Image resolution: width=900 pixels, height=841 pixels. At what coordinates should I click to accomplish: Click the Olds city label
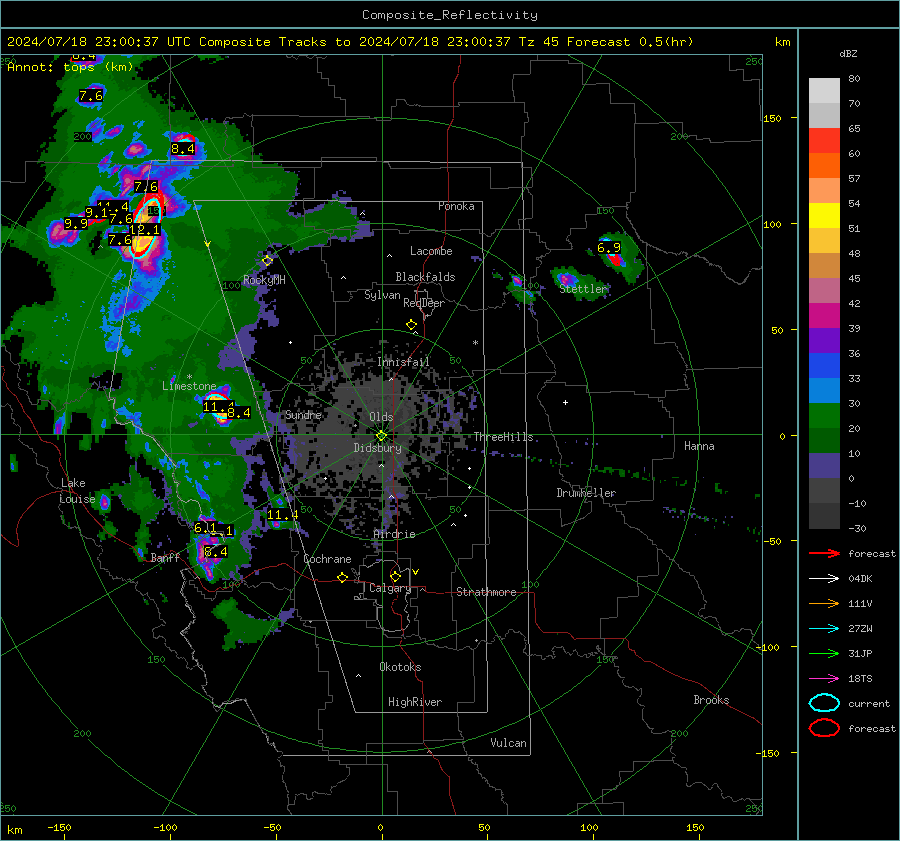(381, 417)
